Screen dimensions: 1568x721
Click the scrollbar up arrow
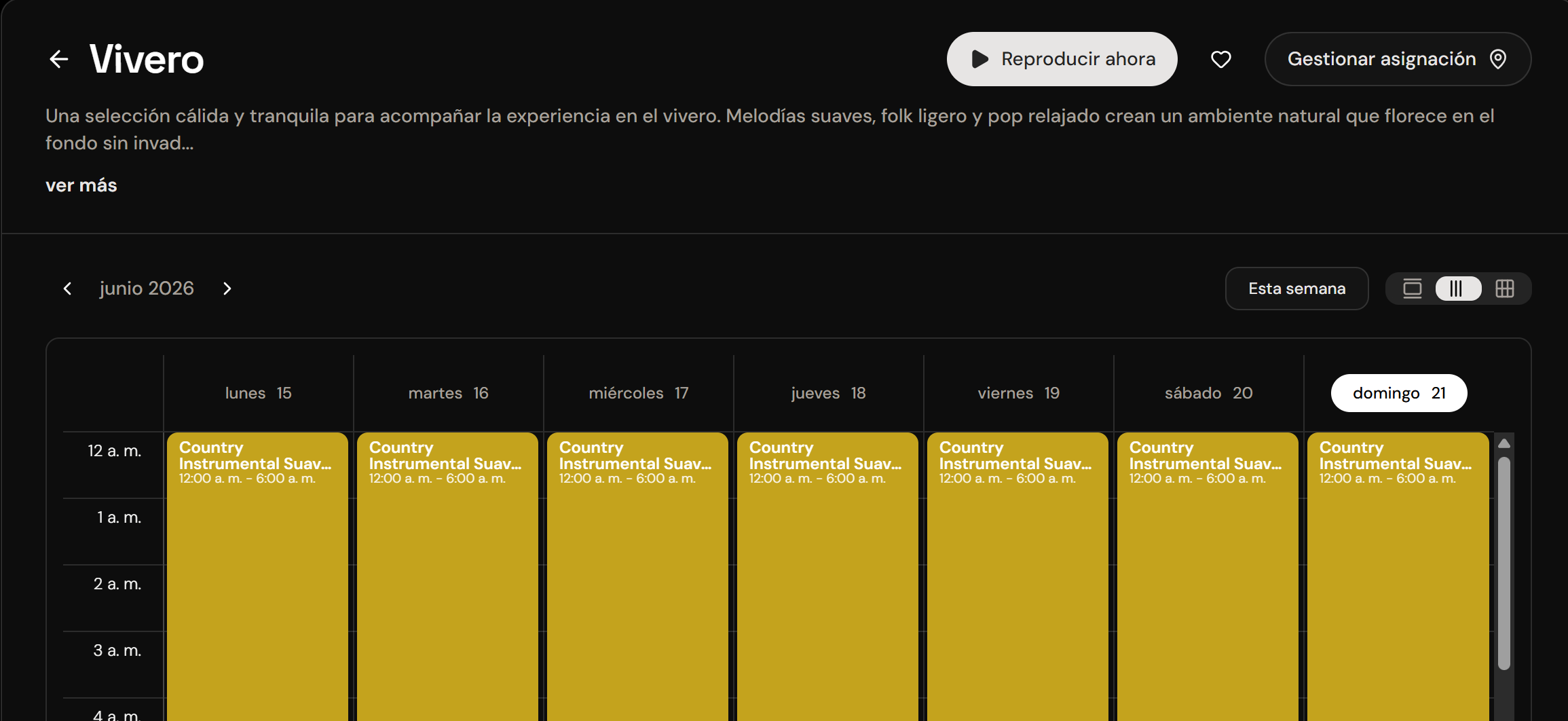click(1504, 443)
